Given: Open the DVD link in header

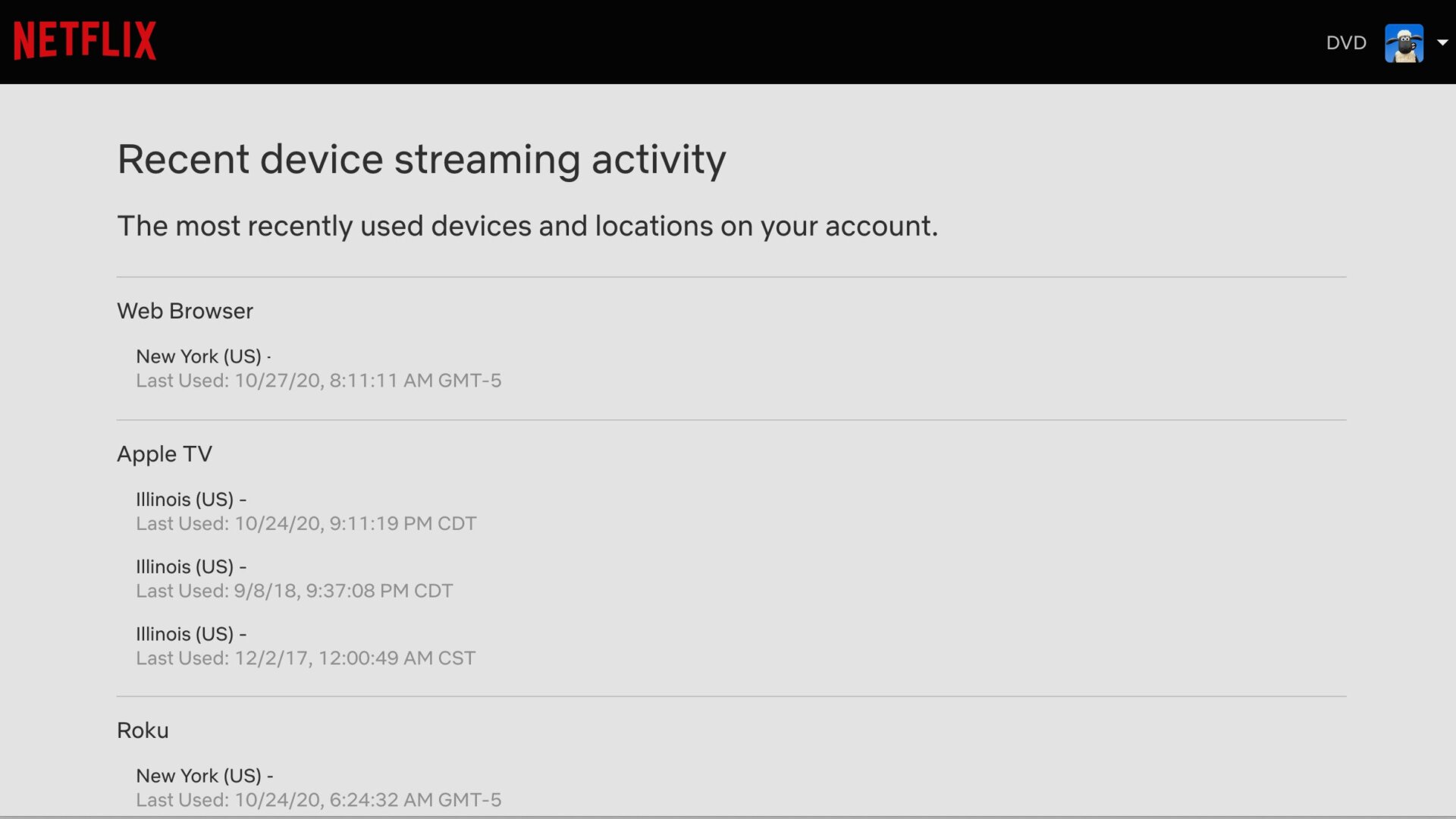Looking at the screenshot, I should pyautogui.click(x=1346, y=43).
